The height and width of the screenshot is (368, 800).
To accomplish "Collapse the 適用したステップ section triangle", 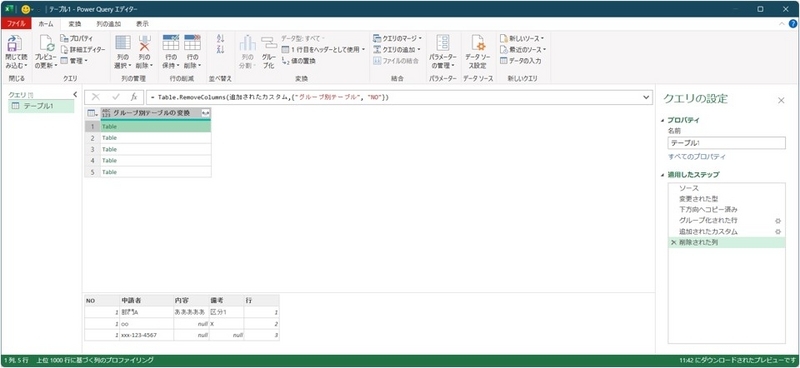I will [662, 175].
